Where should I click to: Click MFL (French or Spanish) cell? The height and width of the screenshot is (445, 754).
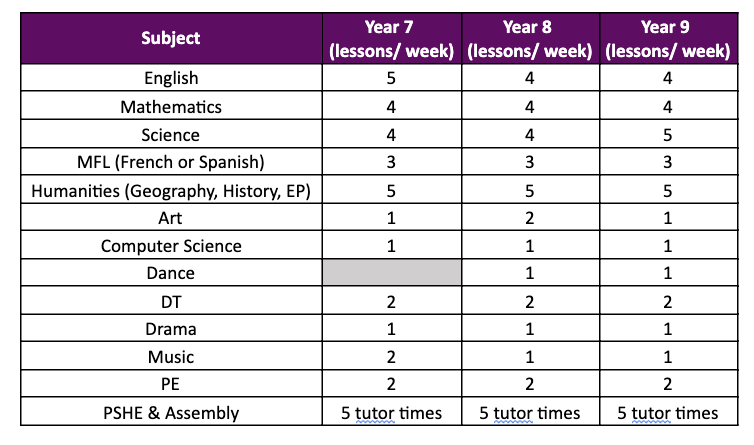pos(171,162)
